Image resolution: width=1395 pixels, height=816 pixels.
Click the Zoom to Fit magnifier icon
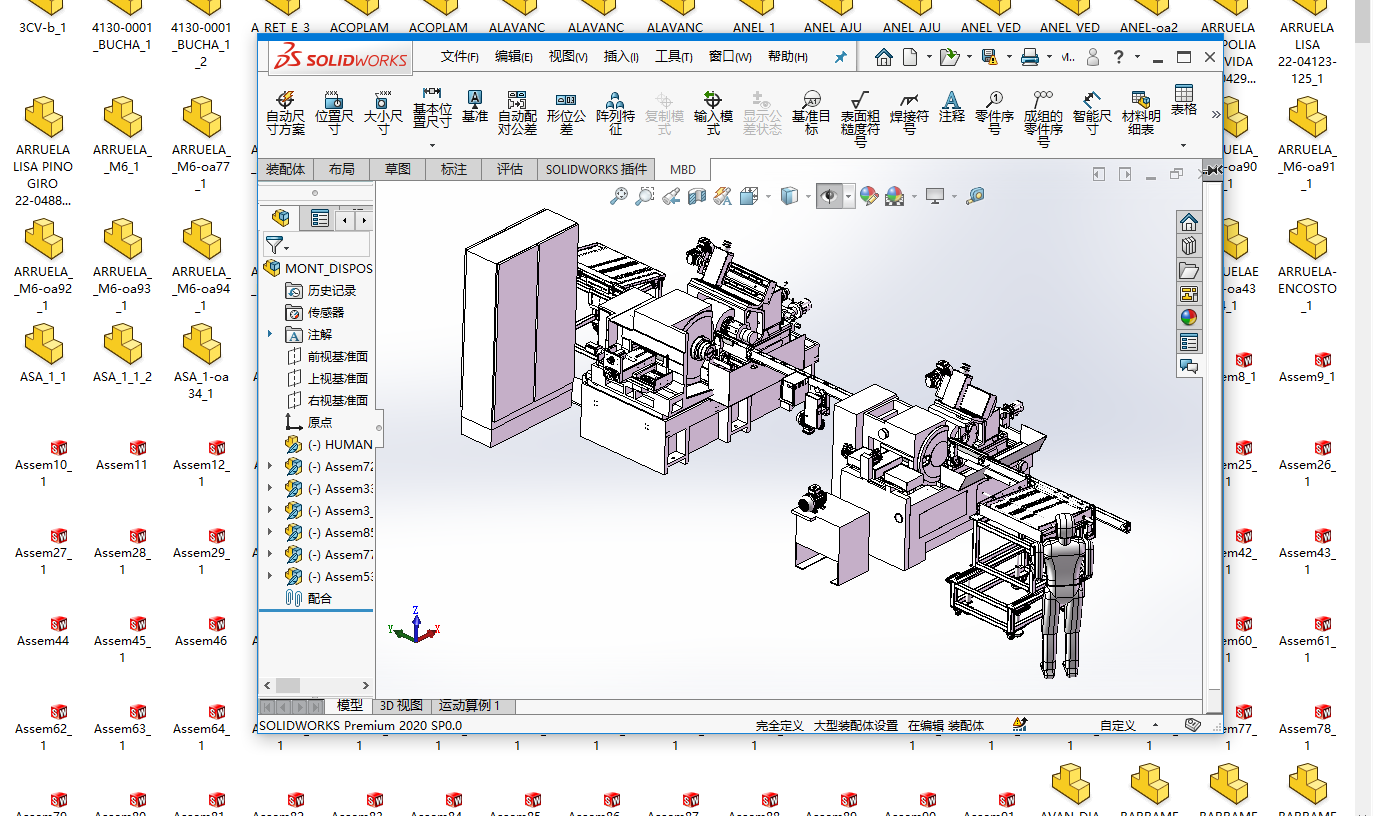click(x=619, y=197)
